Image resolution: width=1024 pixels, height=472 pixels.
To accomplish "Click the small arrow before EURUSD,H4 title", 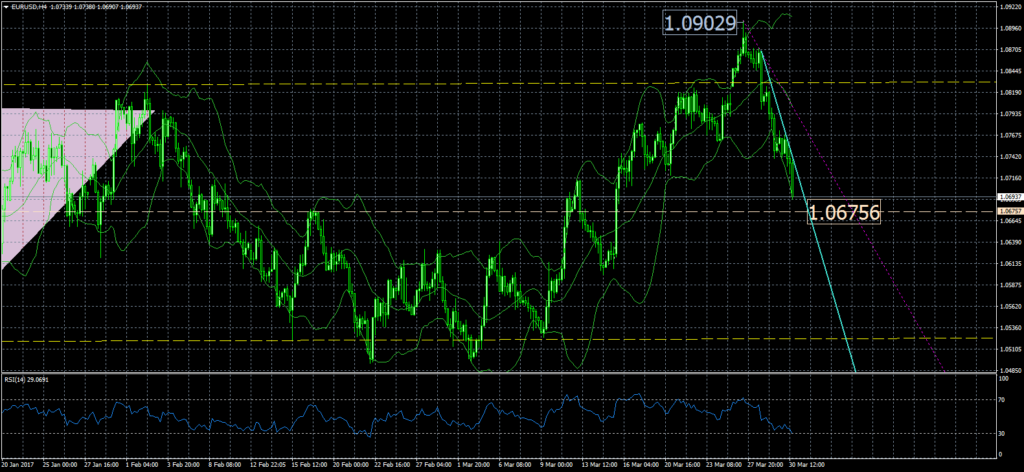I will [5, 6].
